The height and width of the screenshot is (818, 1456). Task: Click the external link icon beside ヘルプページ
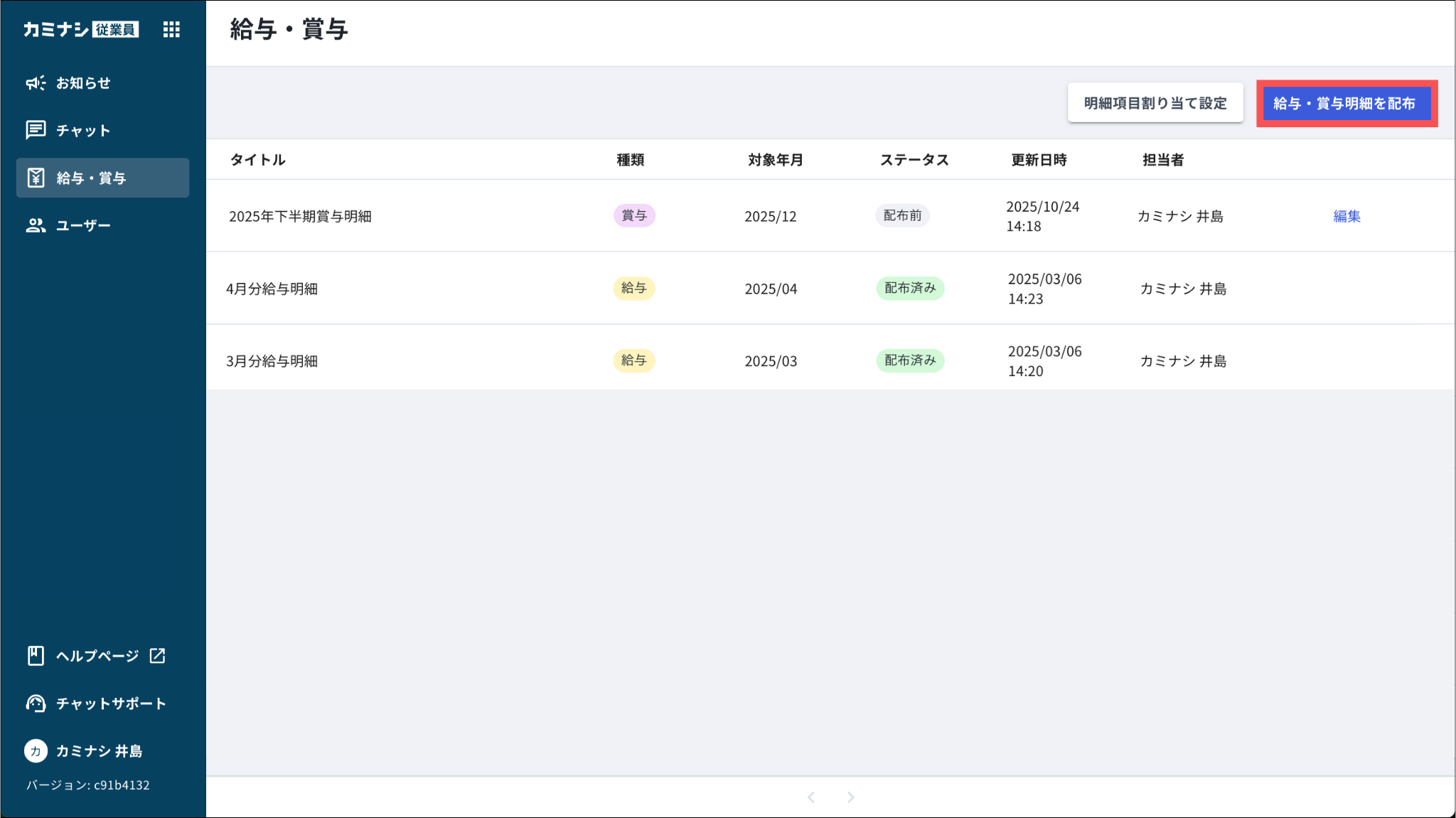click(158, 655)
